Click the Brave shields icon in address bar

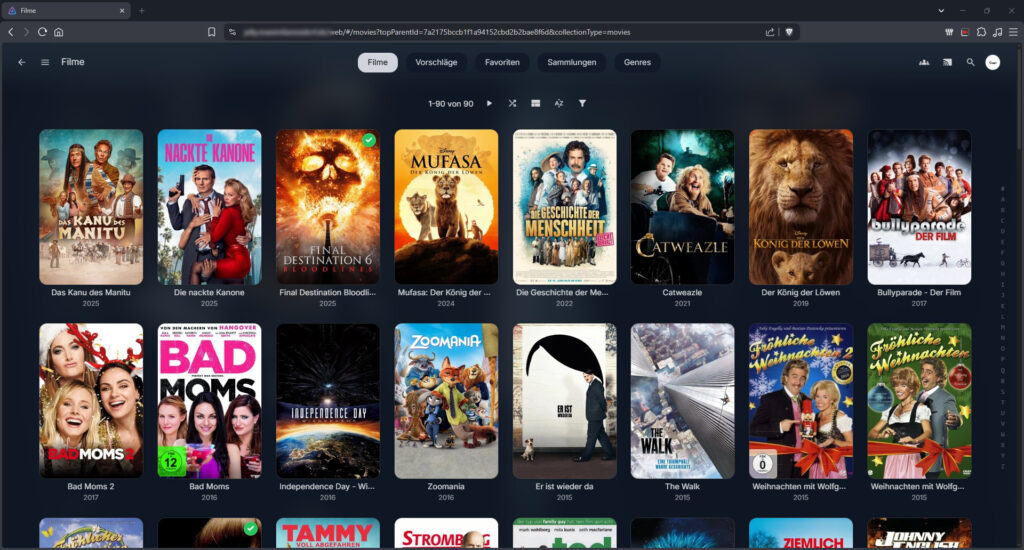(x=789, y=32)
